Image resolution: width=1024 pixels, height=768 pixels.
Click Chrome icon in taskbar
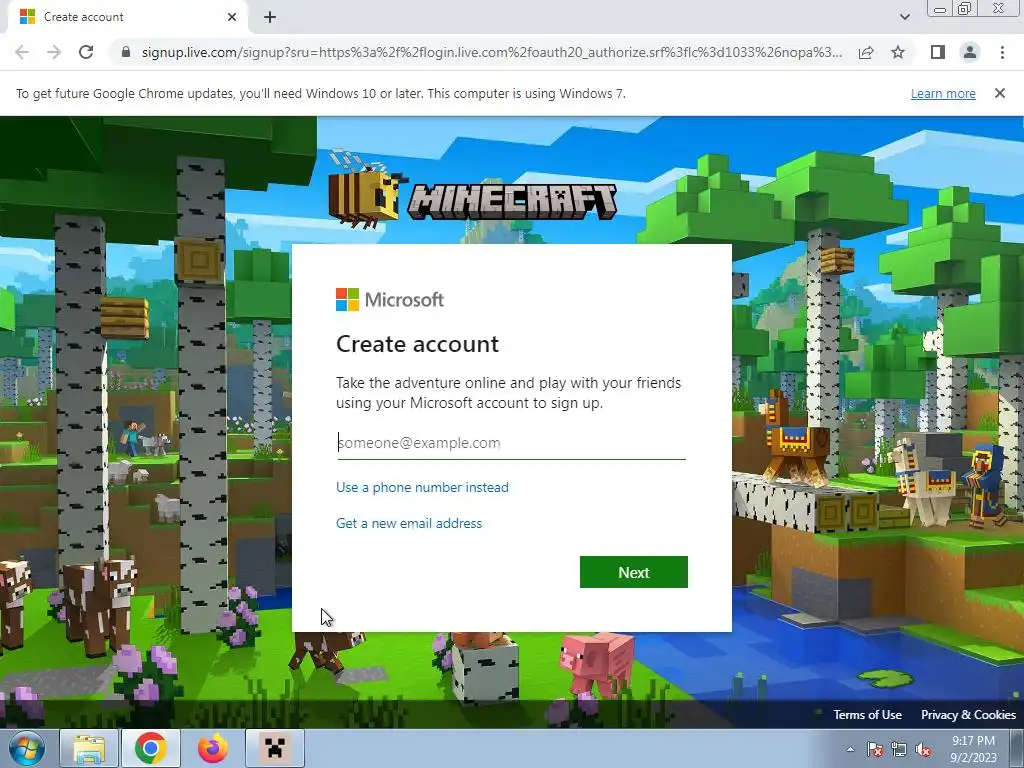(x=150, y=748)
